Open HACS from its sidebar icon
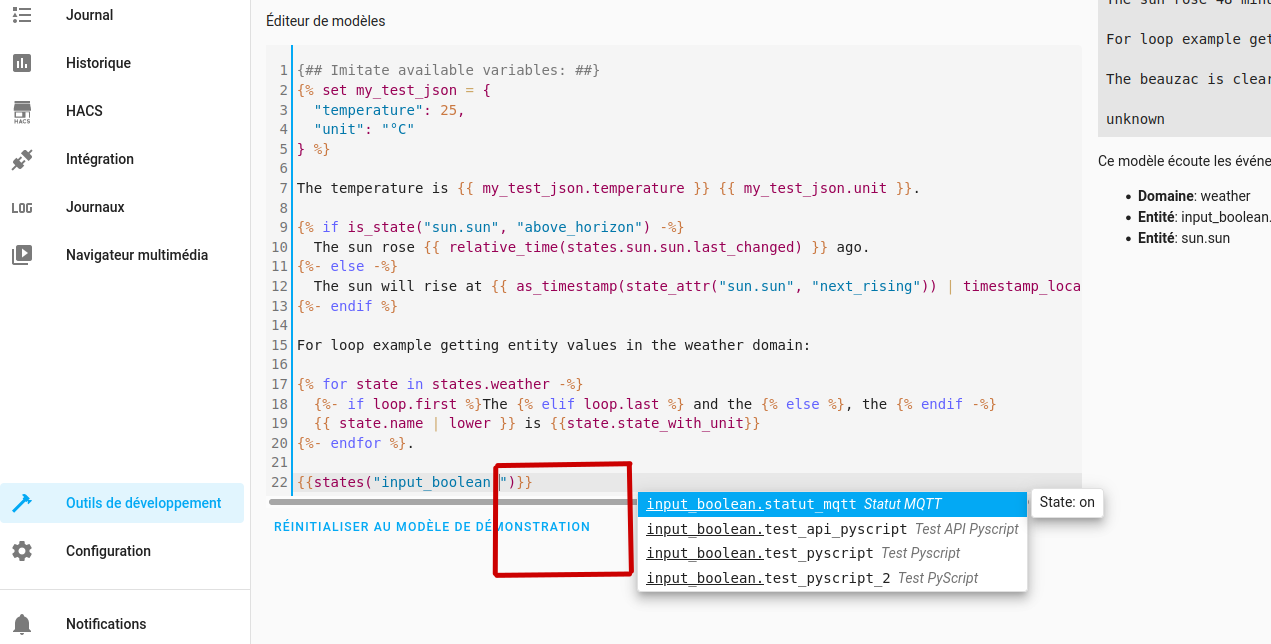Screen dimensions: 1271x644 click(22, 111)
